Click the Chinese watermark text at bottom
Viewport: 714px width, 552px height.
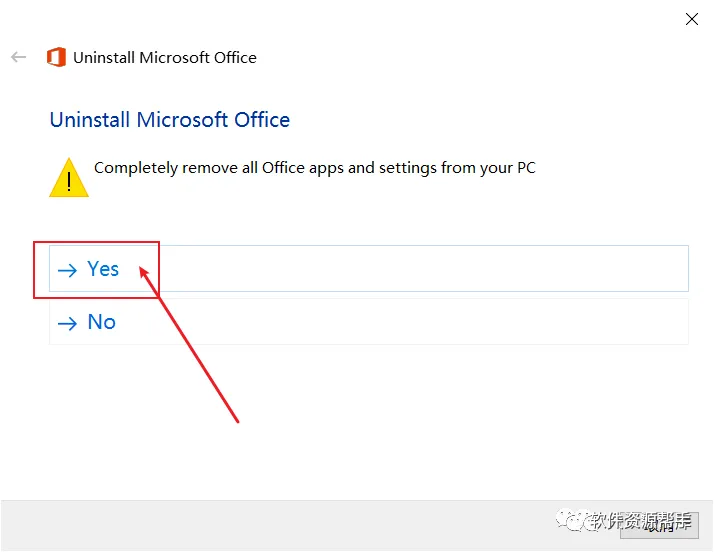pos(640,521)
